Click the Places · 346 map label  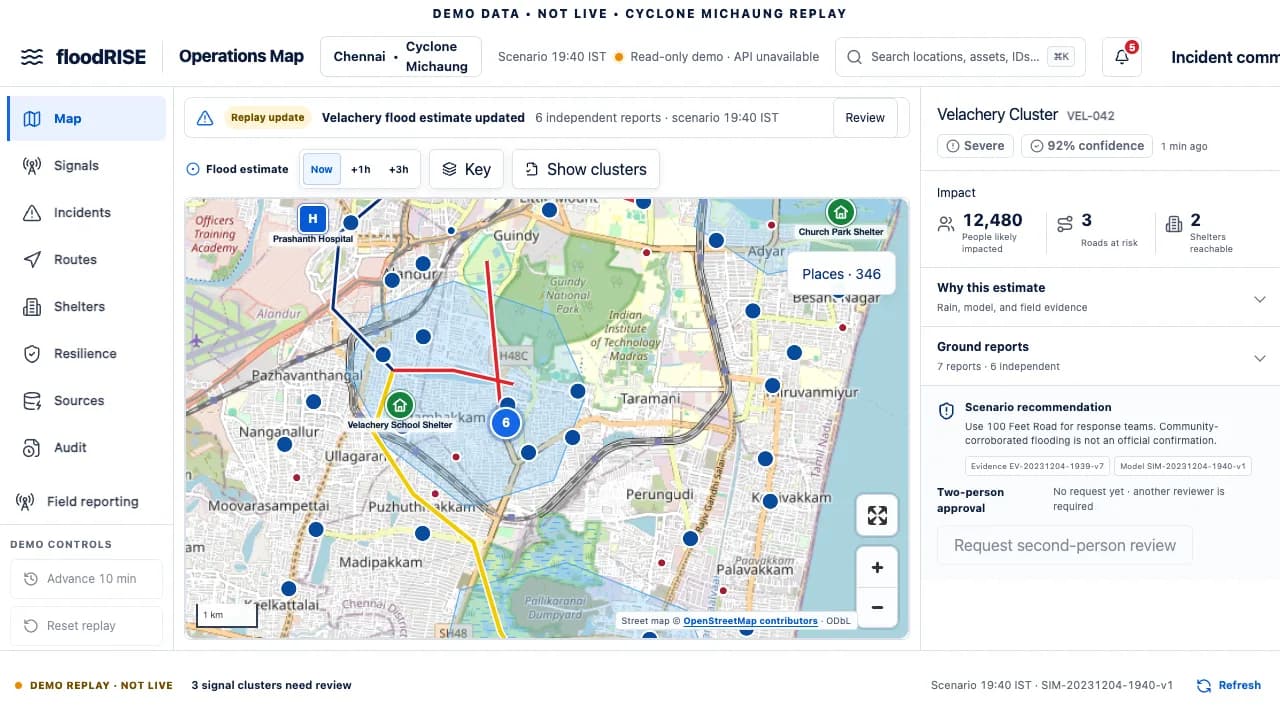[841, 274]
